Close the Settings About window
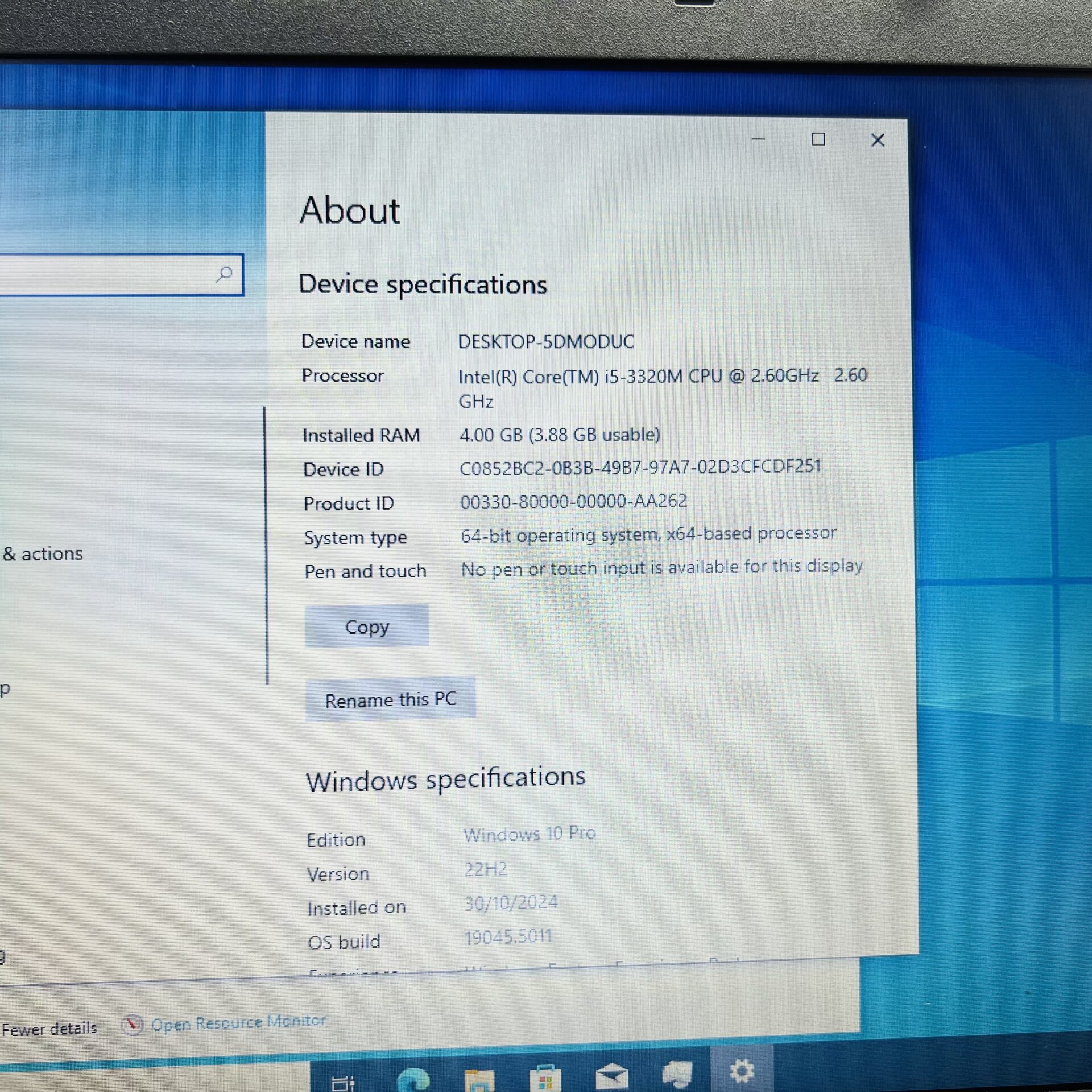Image resolution: width=1092 pixels, height=1092 pixels. 878,140
